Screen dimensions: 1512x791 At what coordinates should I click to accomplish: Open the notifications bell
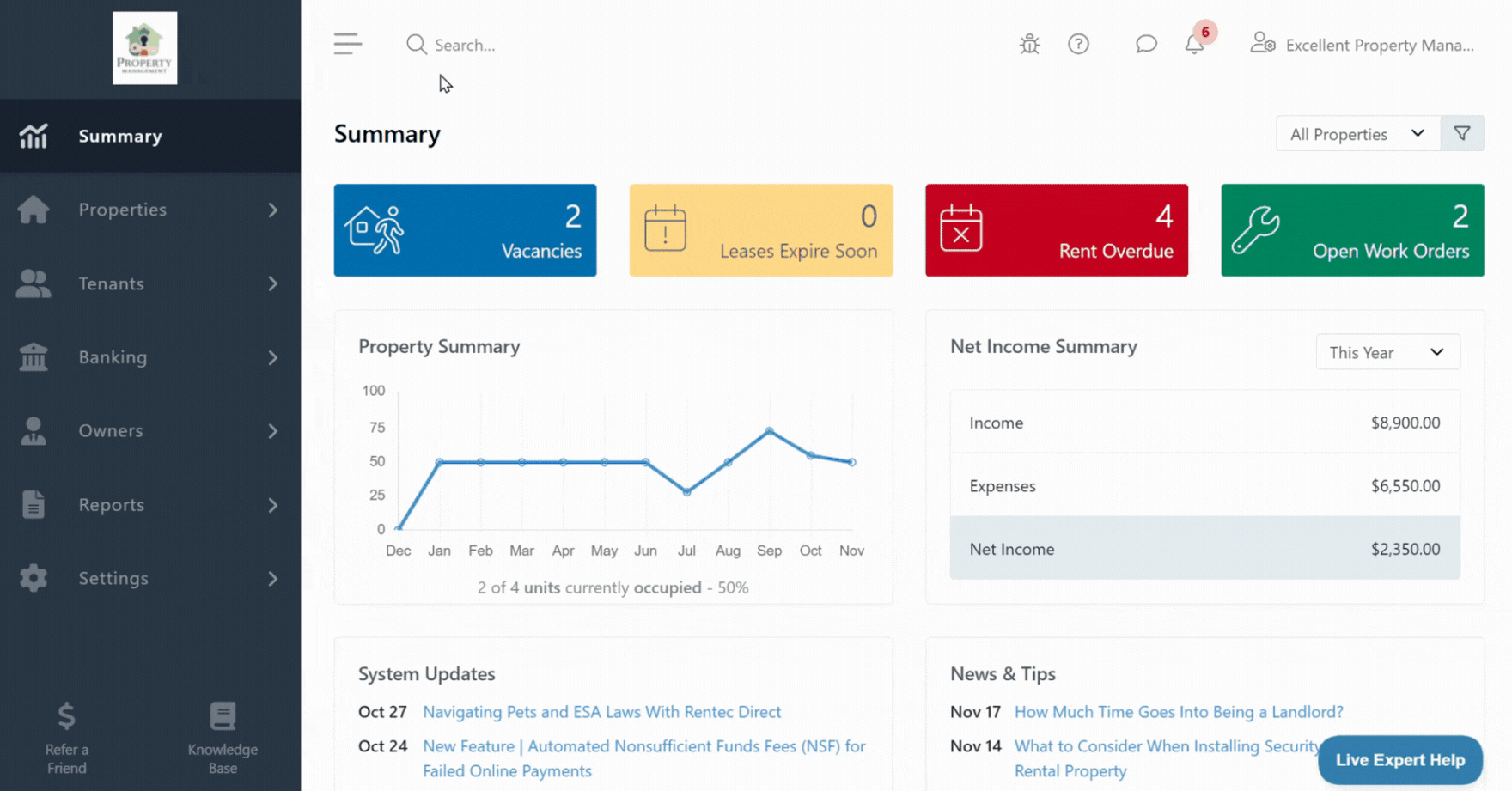point(1194,45)
